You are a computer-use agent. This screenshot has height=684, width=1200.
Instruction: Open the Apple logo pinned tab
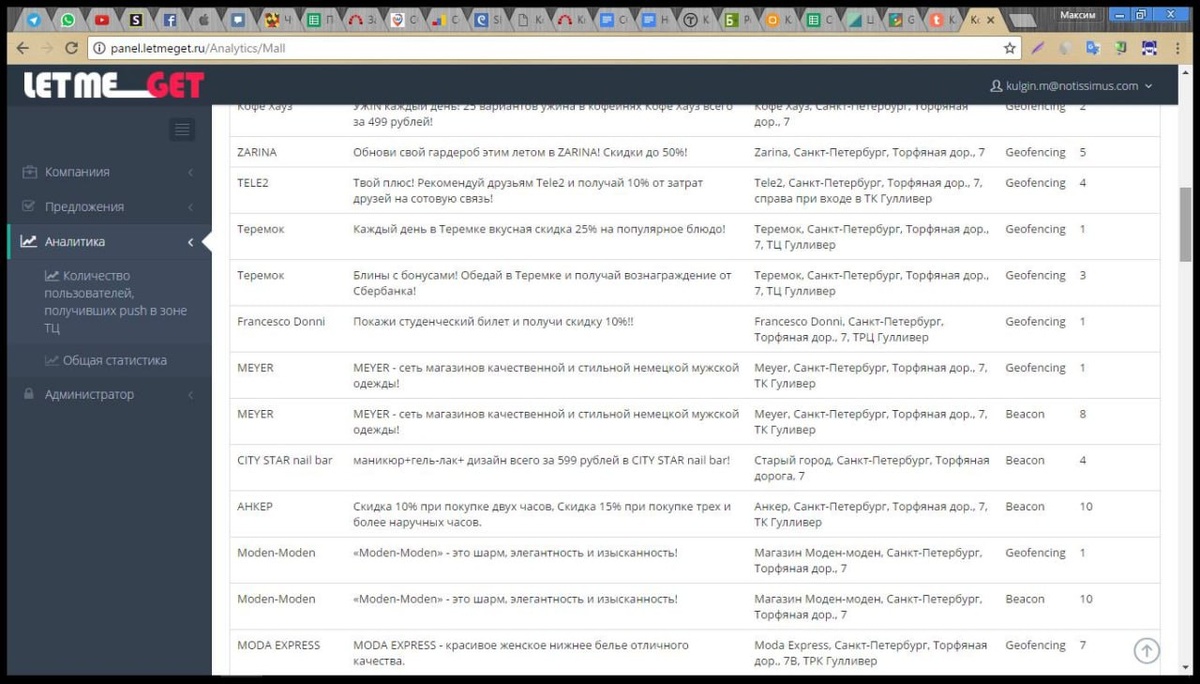[x=204, y=19]
